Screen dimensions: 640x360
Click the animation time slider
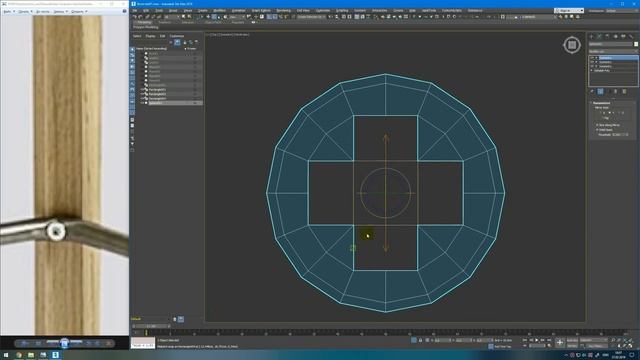point(151,326)
